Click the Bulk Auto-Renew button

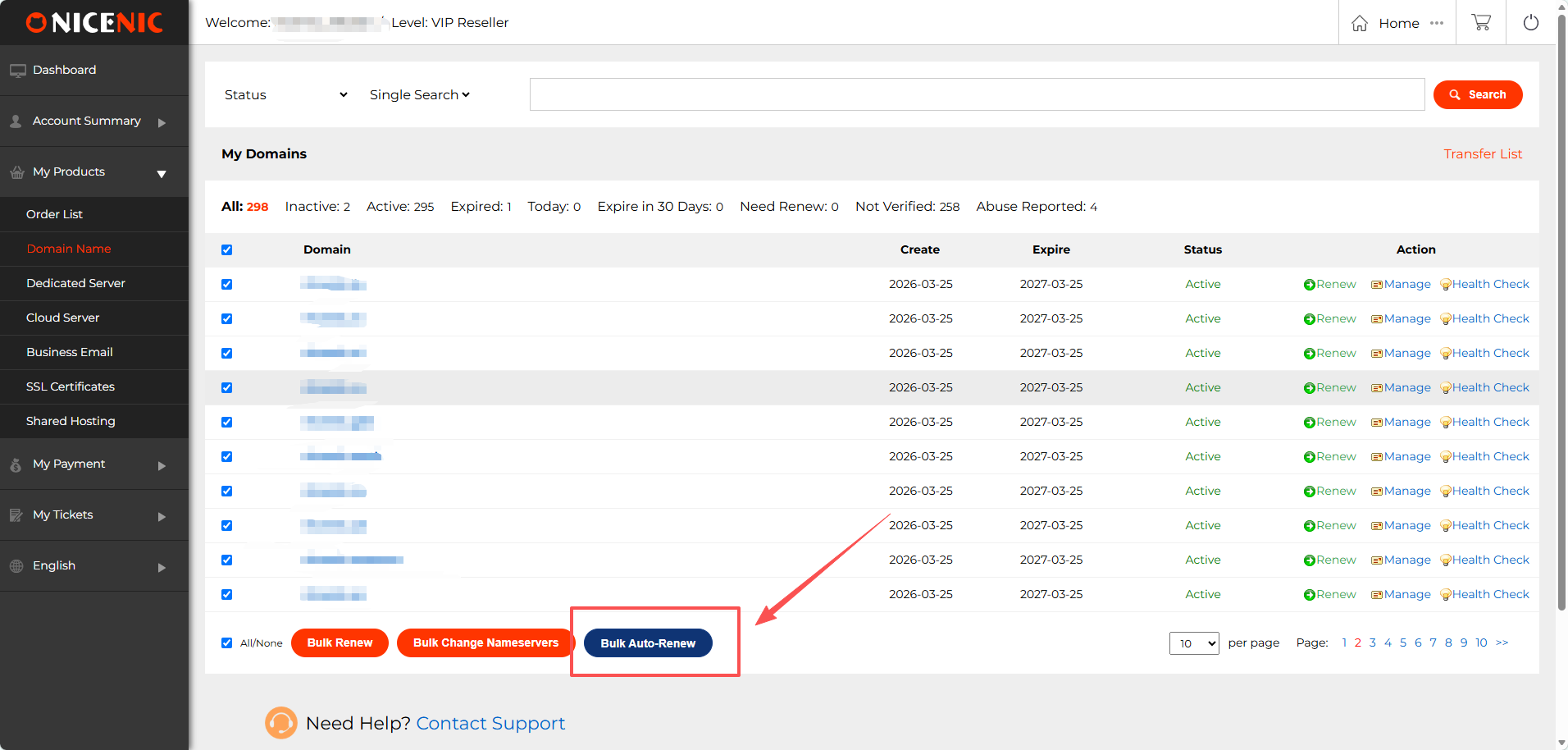coord(648,643)
